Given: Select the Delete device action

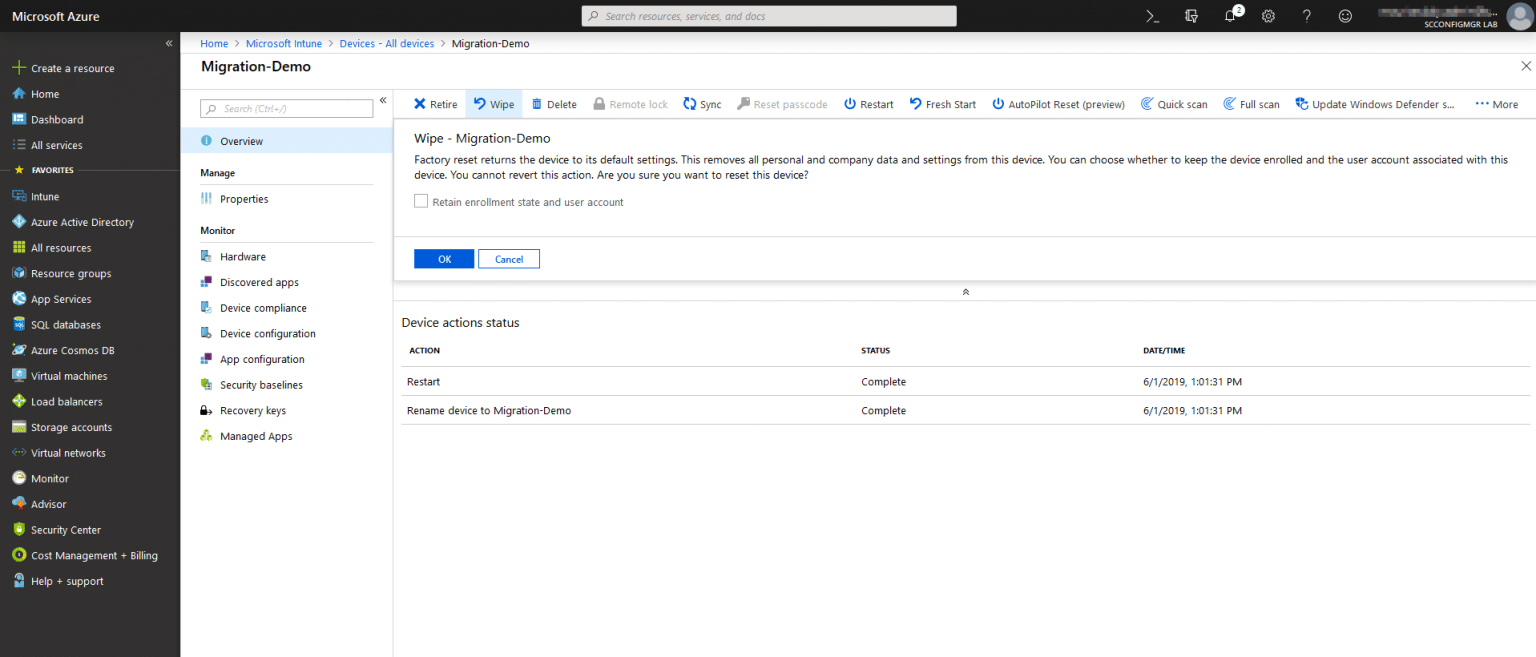Looking at the screenshot, I should point(553,104).
